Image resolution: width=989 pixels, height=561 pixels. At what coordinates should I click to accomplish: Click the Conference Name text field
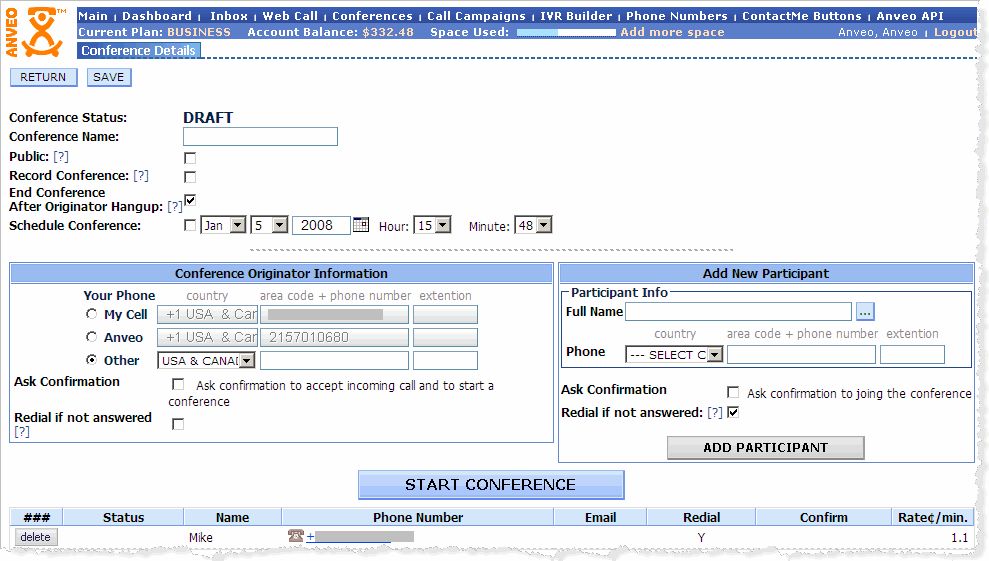[260, 137]
